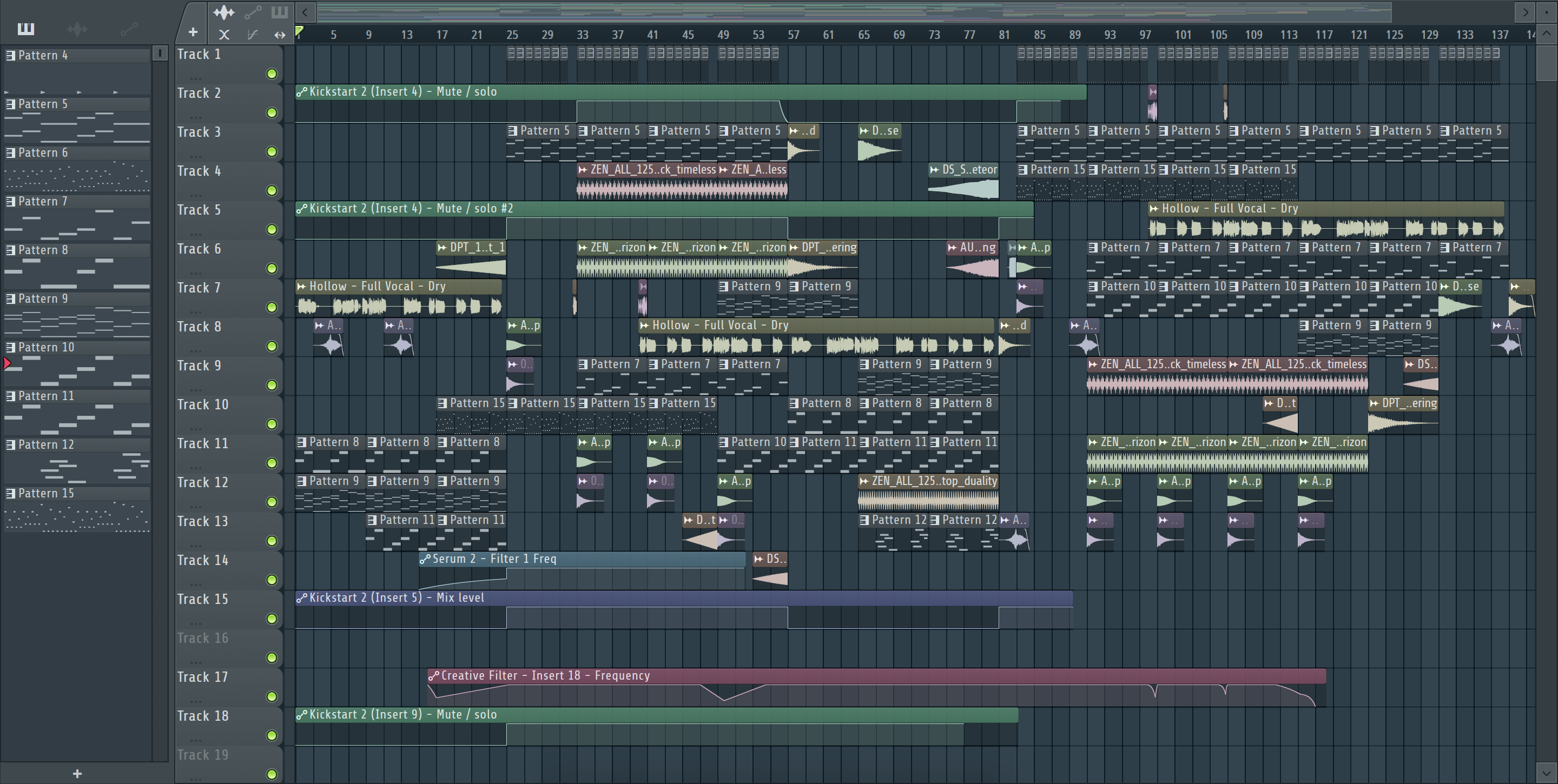Click bar 33 on the timeline ruler

pos(583,35)
